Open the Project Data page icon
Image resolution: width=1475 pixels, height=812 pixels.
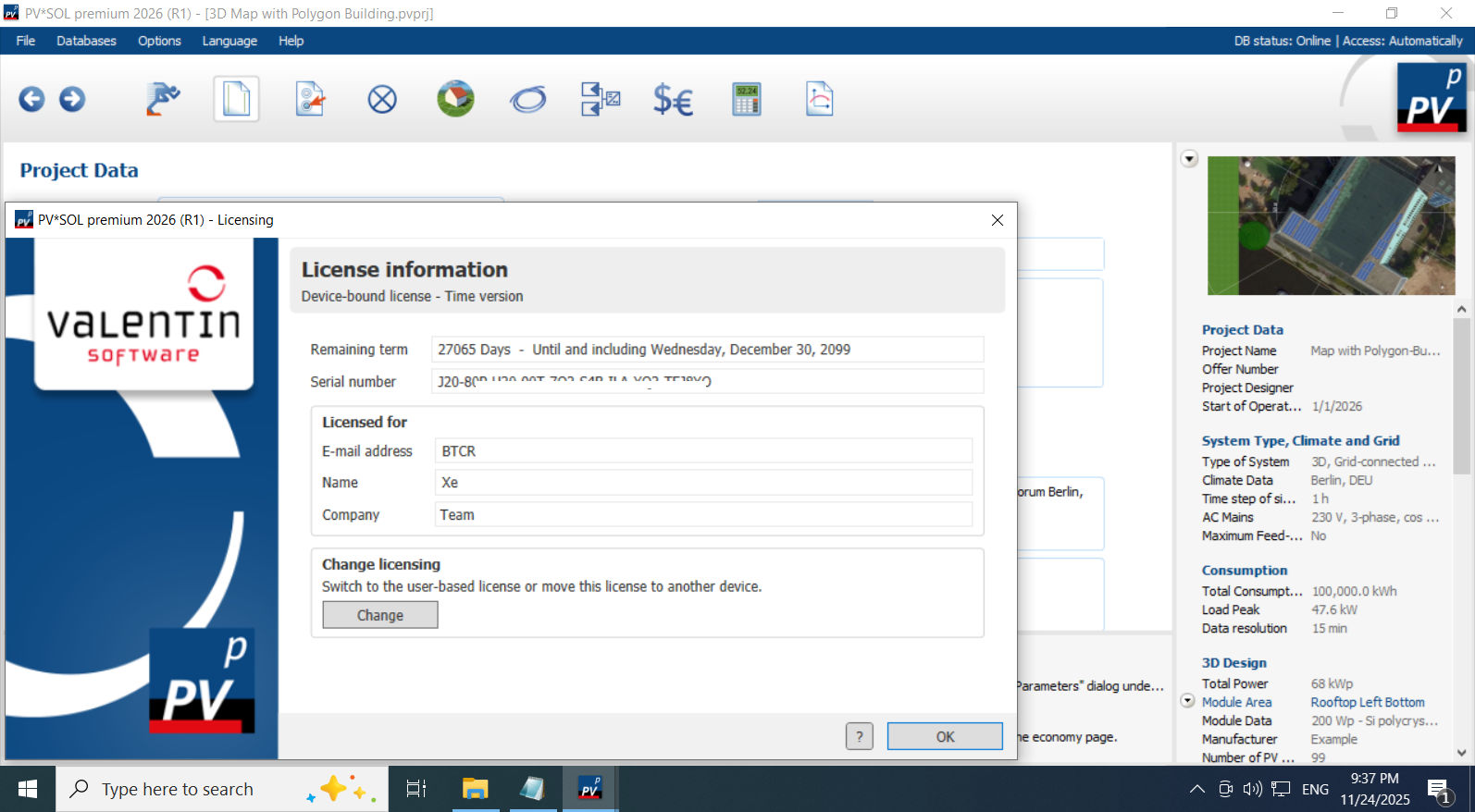click(x=236, y=99)
